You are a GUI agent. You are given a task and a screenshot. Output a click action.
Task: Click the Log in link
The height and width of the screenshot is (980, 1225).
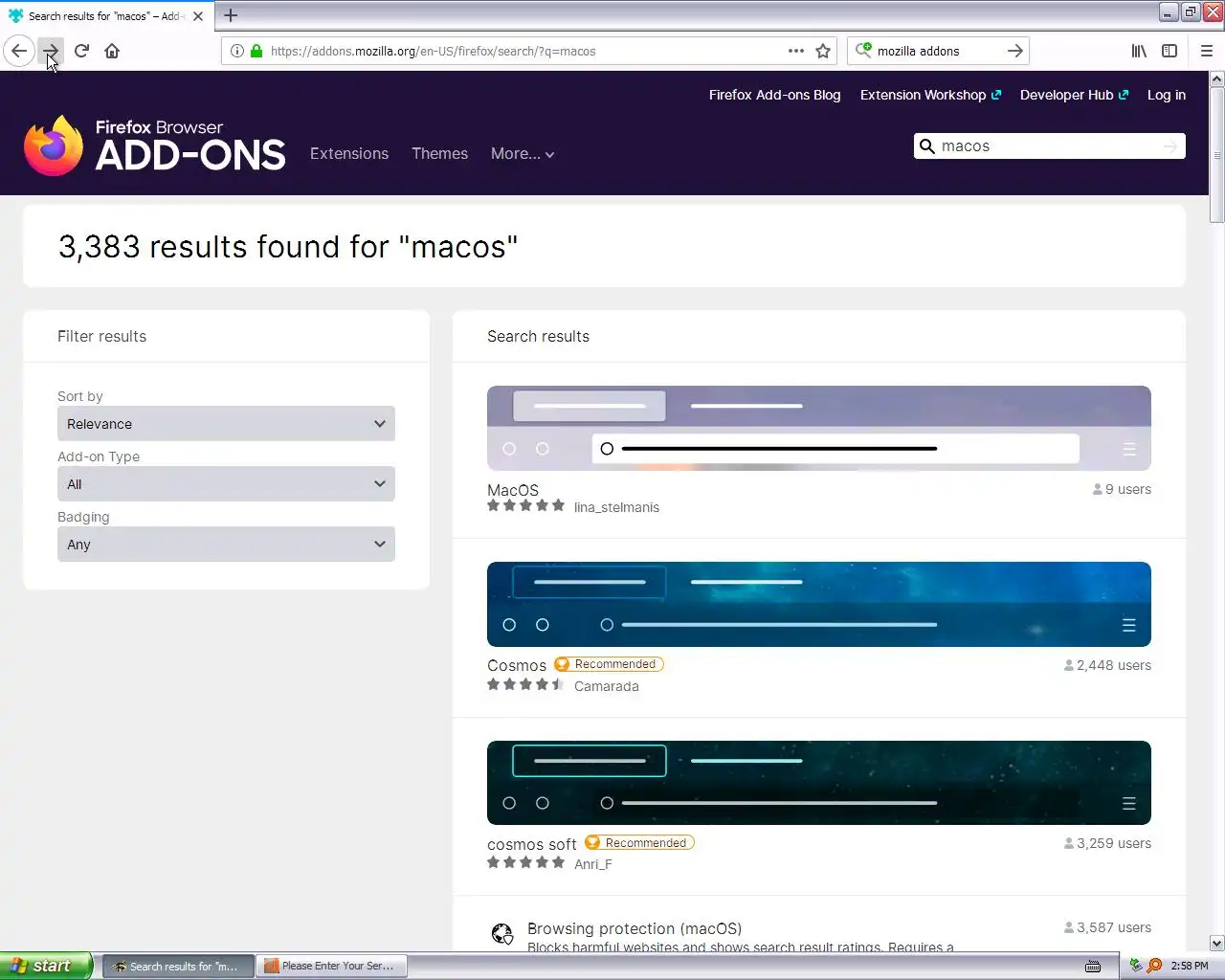[1167, 95]
